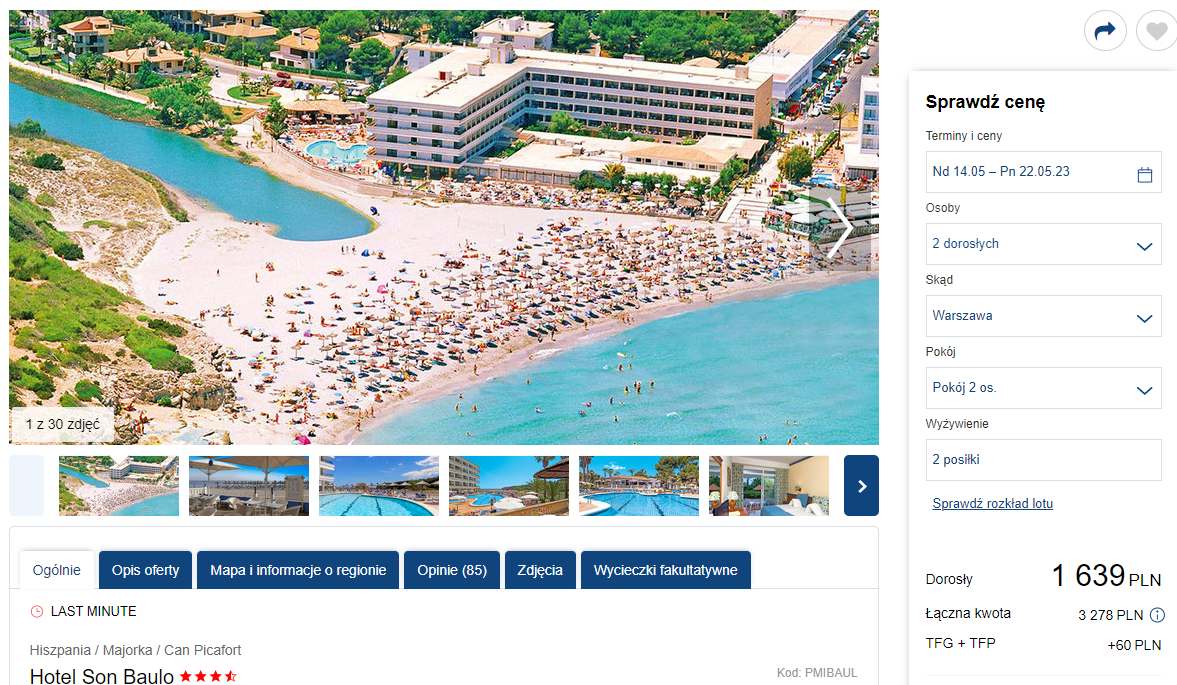Click info icon next to 3 278 PLN
Image resolution: width=1177 pixels, height=685 pixels.
point(1157,614)
